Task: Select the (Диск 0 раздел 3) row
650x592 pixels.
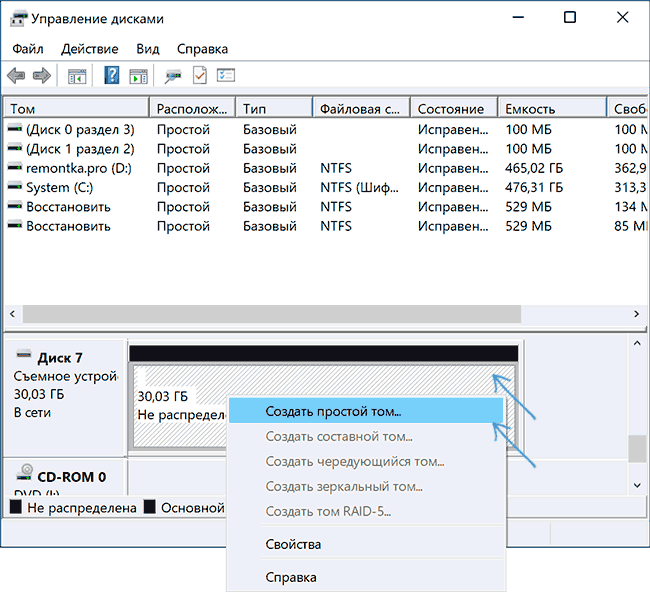Action: click(x=325, y=129)
